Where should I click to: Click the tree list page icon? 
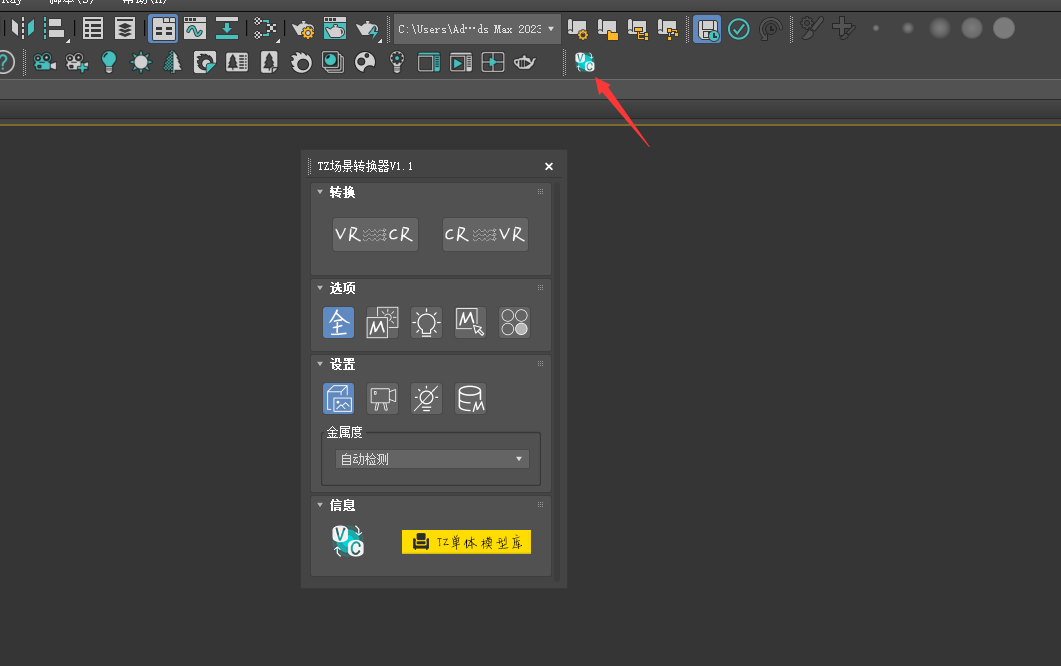coord(237,62)
